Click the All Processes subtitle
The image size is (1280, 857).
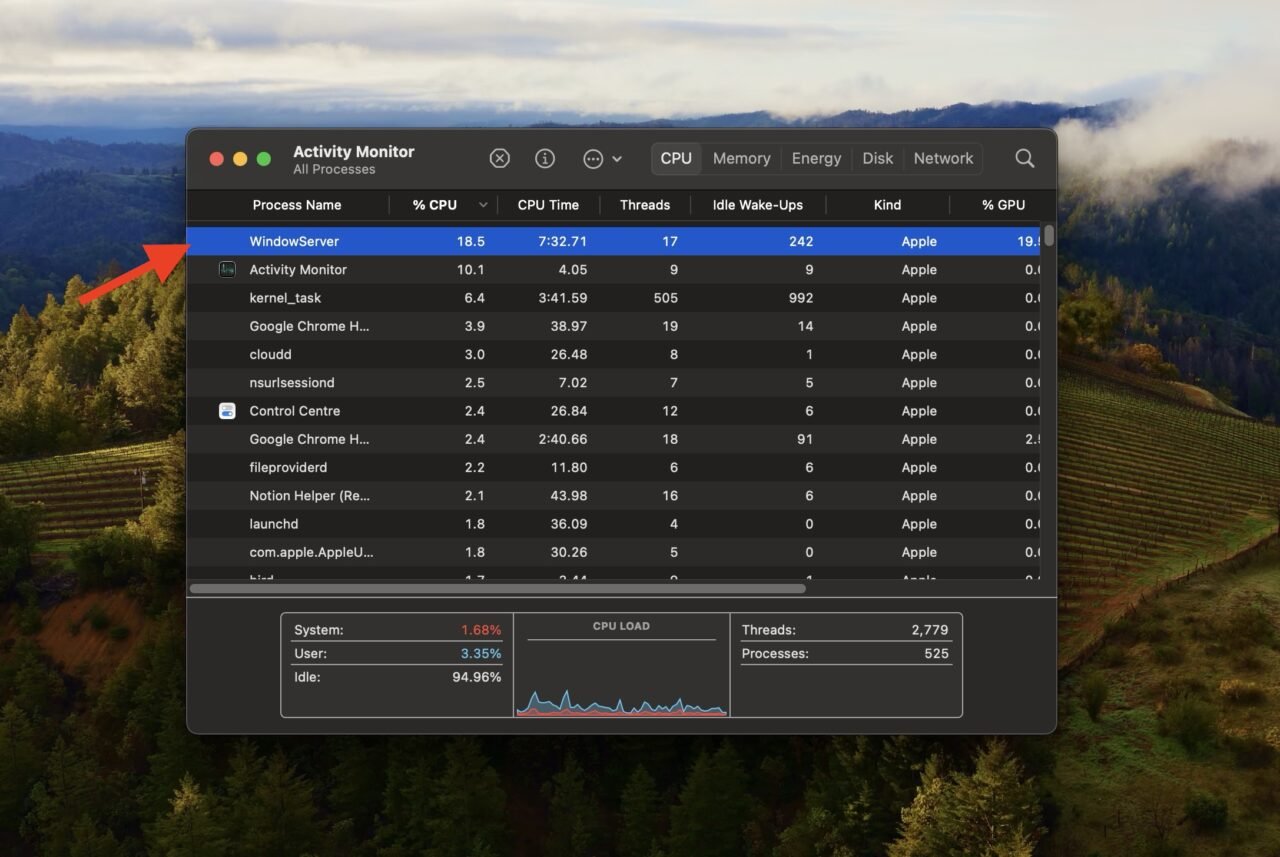tap(334, 170)
